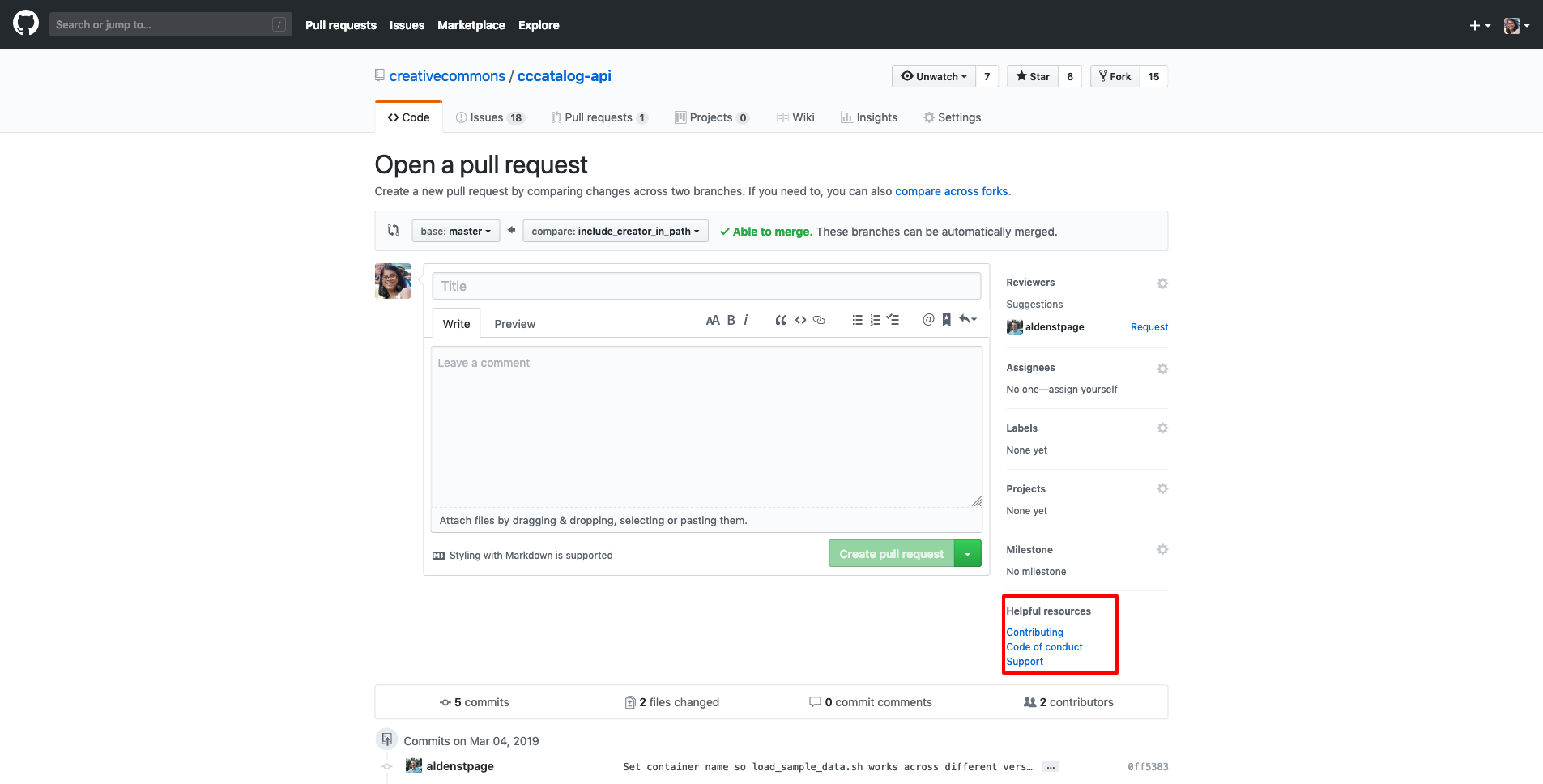The height and width of the screenshot is (784, 1543).
Task: View the 2 files changed tab
Action: tap(672, 702)
